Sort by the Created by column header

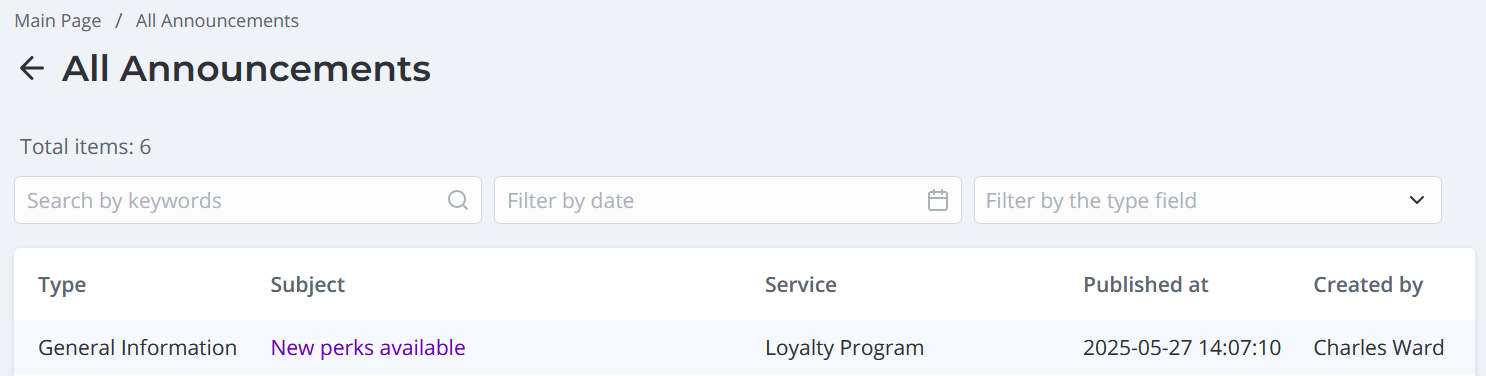[x=1368, y=285]
